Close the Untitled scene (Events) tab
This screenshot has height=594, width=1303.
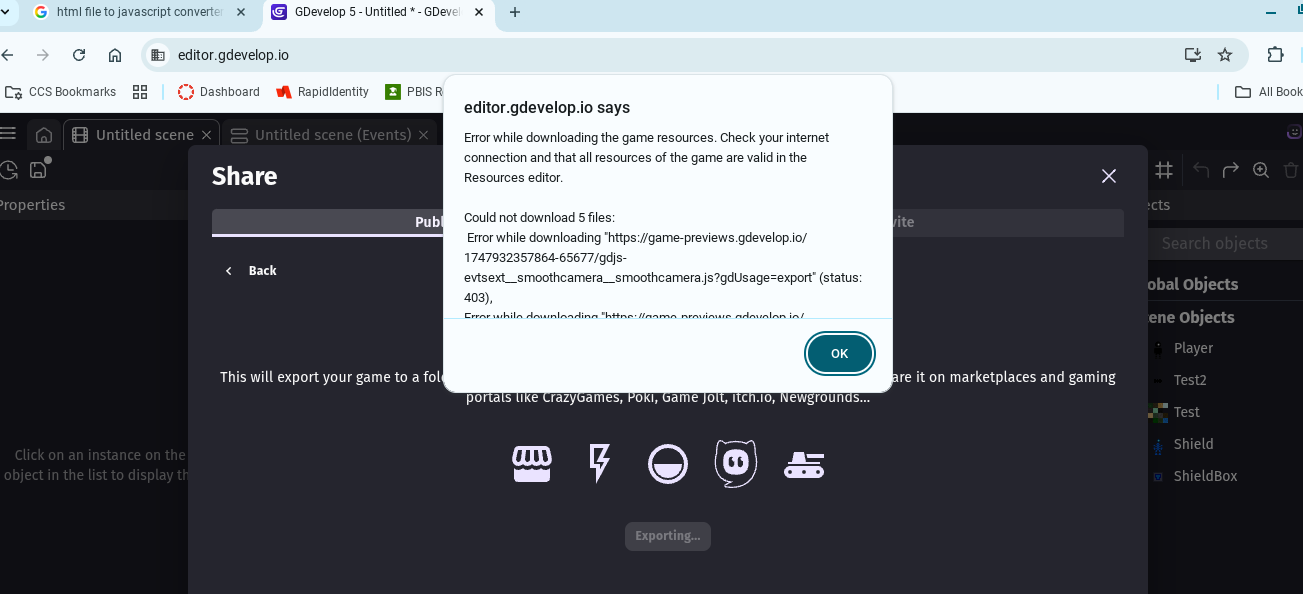coord(424,135)
